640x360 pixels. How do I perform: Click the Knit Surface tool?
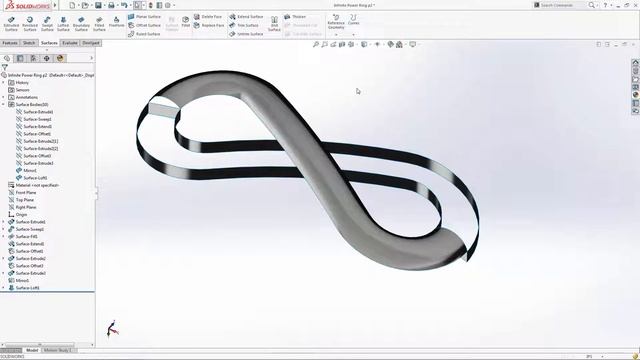(274, 24)
